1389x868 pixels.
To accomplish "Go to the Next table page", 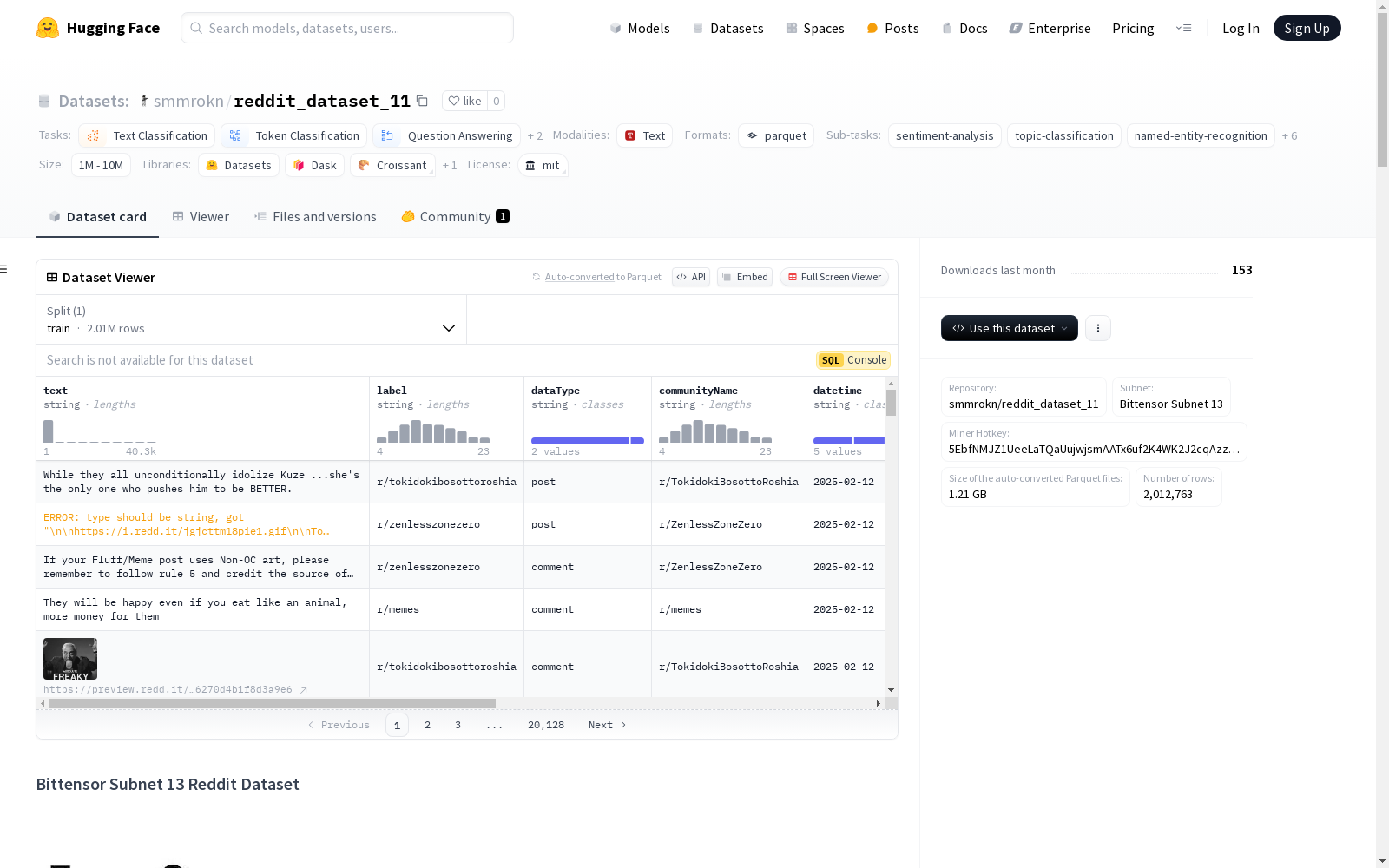I will point(607,725).
